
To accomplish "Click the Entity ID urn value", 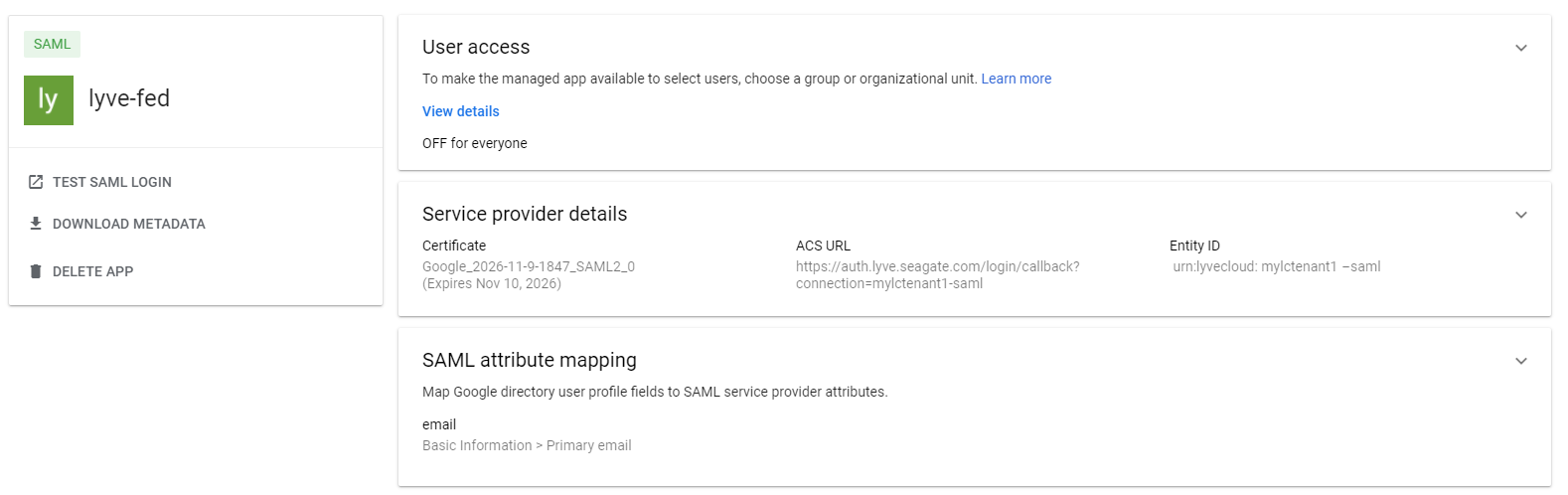I will [1276, 266].
